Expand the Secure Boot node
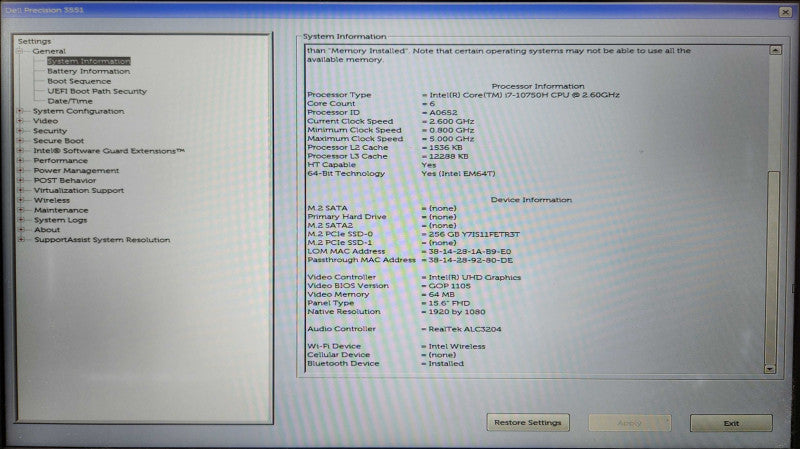Viewport: 800px width, 449px height. click(x=20, y=140)
